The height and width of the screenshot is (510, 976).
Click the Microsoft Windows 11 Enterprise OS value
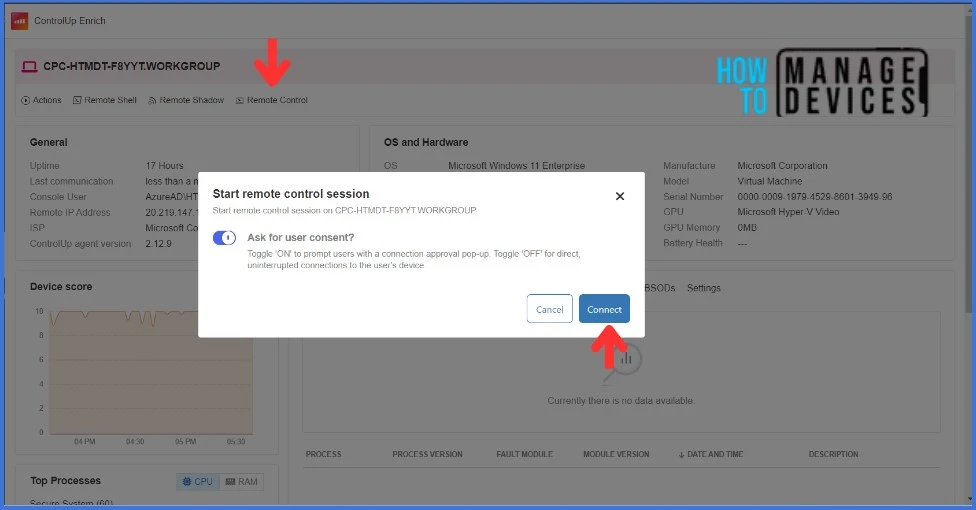516,166
